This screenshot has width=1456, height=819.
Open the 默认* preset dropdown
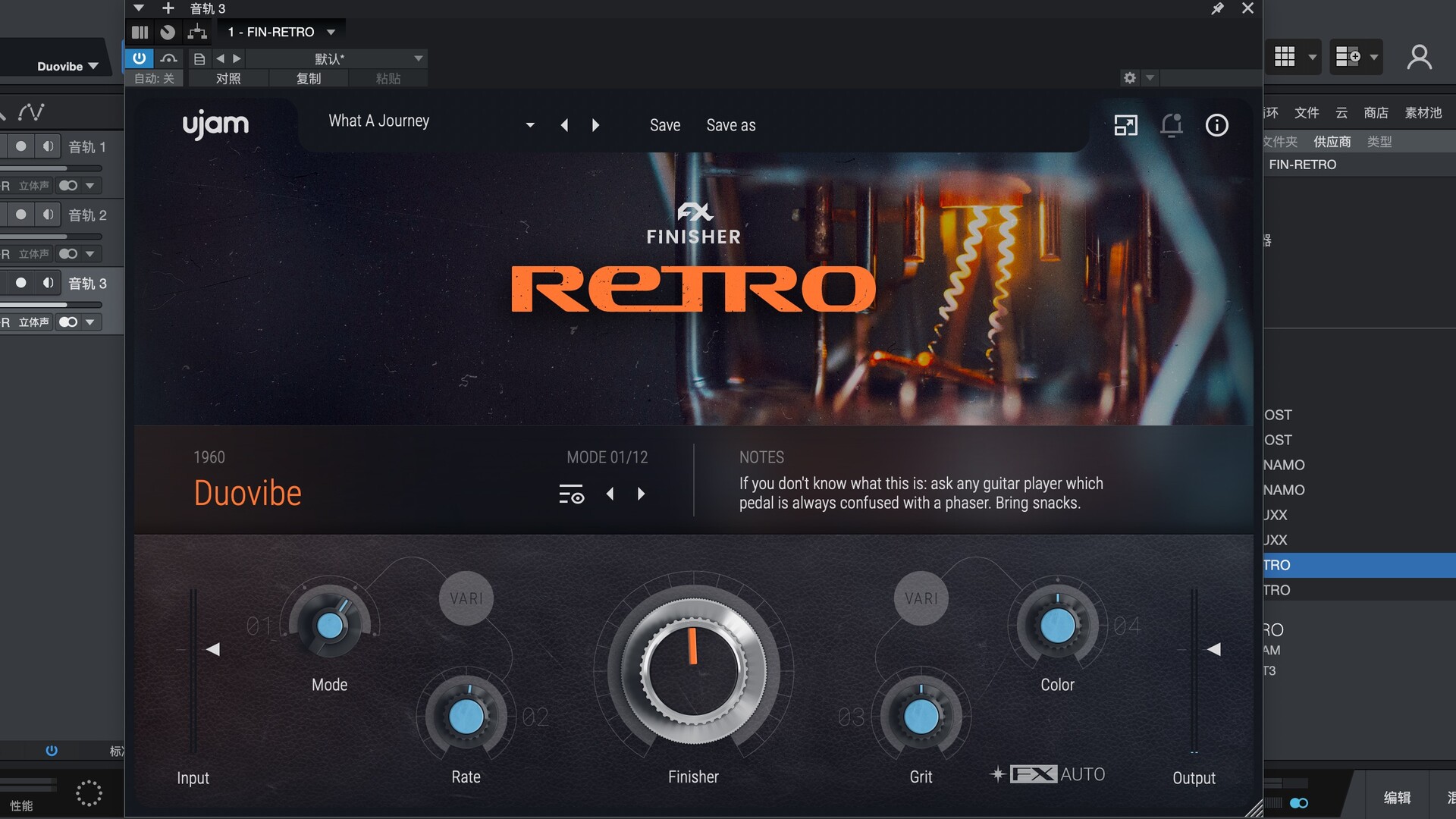[337, 58]
